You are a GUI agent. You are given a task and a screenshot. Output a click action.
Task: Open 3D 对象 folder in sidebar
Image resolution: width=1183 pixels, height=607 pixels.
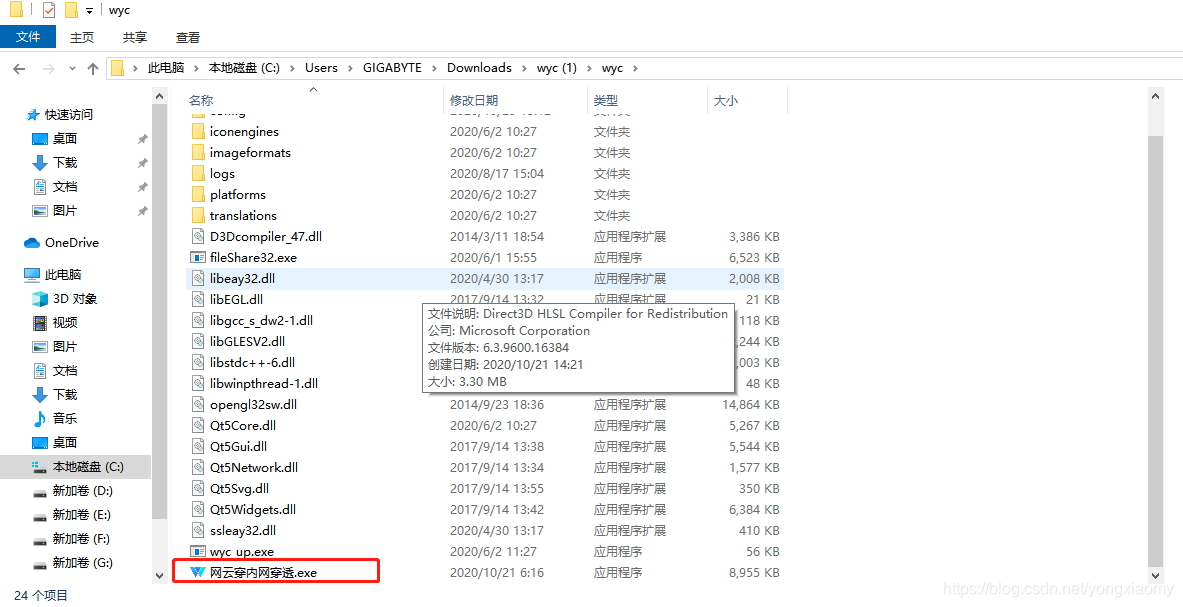click(x=75, y=299)
